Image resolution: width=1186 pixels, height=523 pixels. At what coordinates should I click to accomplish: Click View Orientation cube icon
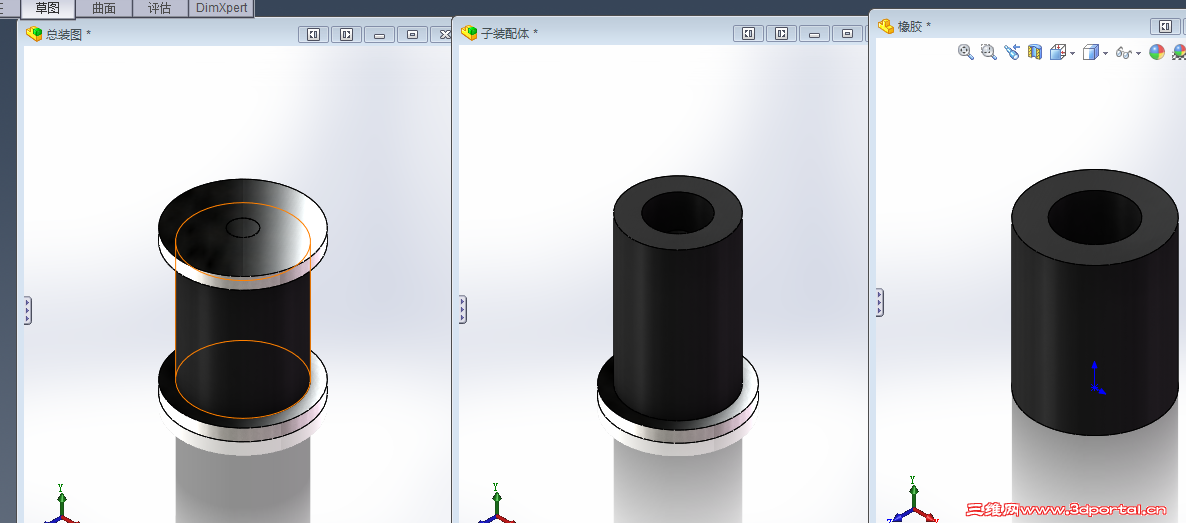[1057, 52]
